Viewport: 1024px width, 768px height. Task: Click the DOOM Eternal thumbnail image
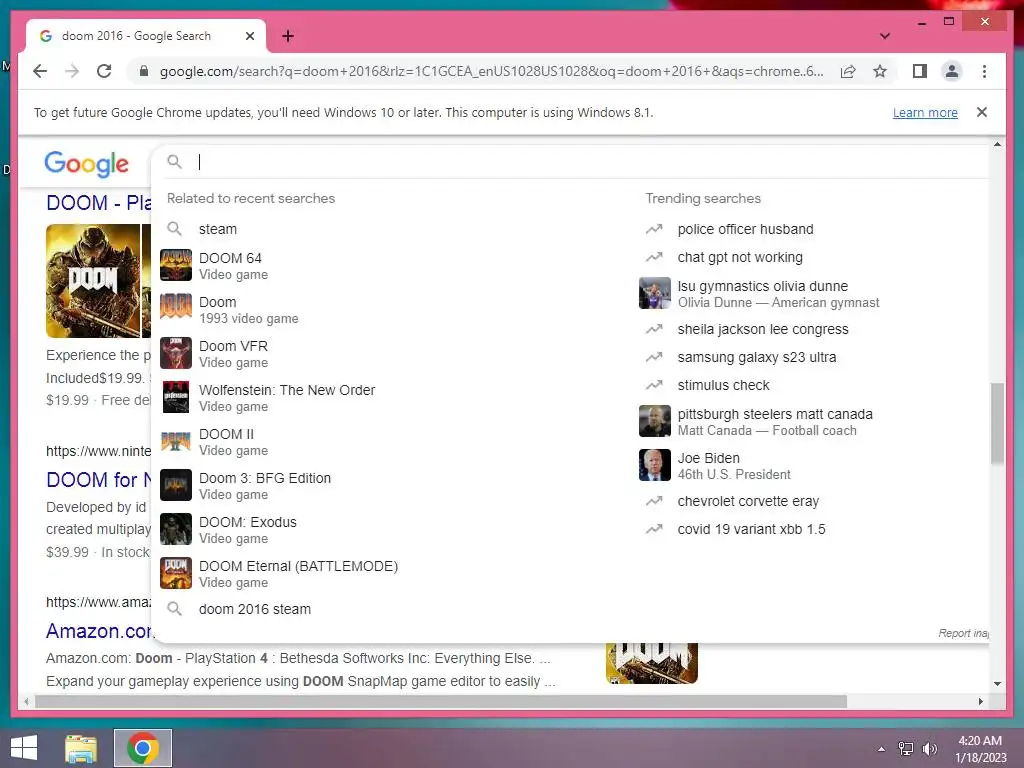pos(176,573)
